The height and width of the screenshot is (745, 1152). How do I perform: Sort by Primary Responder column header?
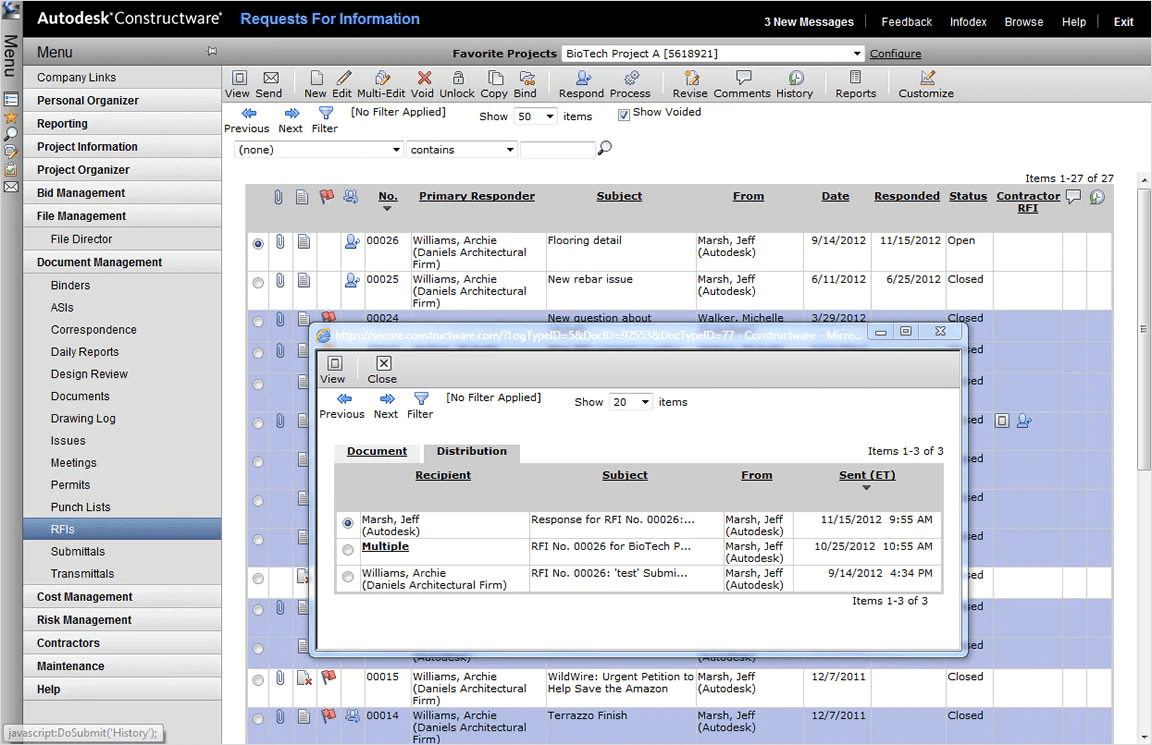pyautogui.click(x=477, y=196)
